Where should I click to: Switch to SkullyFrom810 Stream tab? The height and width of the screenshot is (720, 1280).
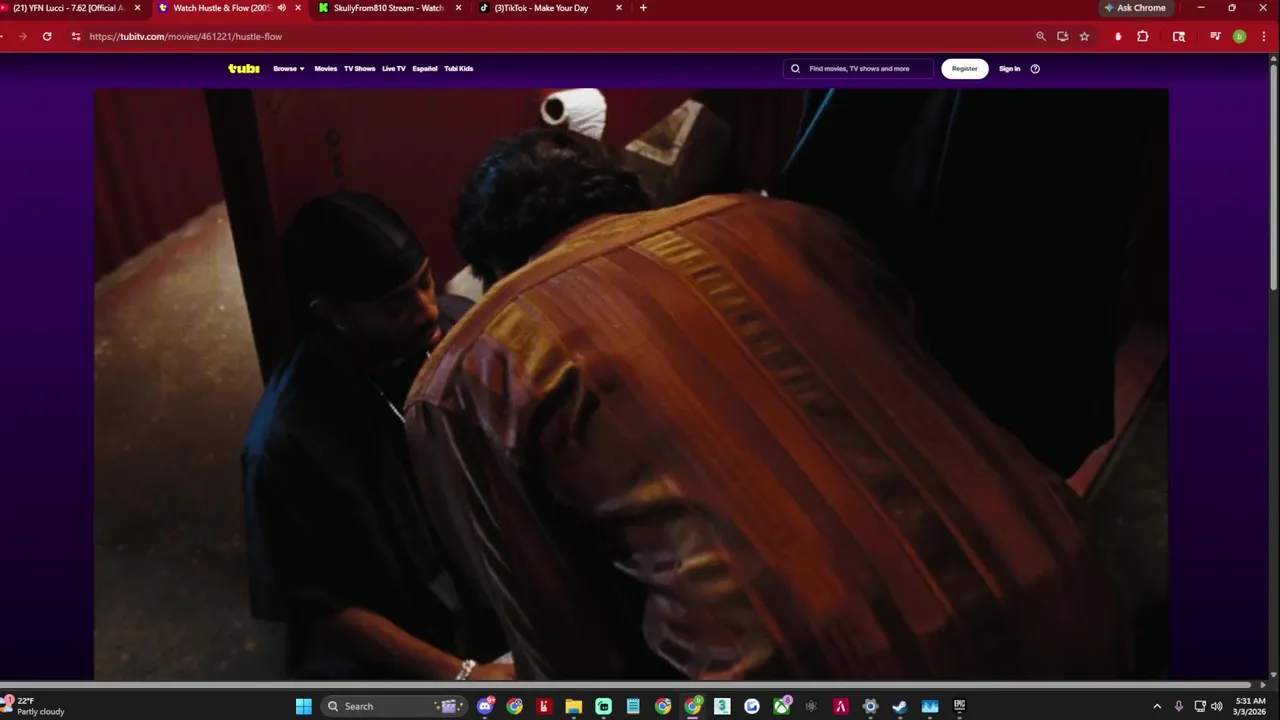(388, 8)
